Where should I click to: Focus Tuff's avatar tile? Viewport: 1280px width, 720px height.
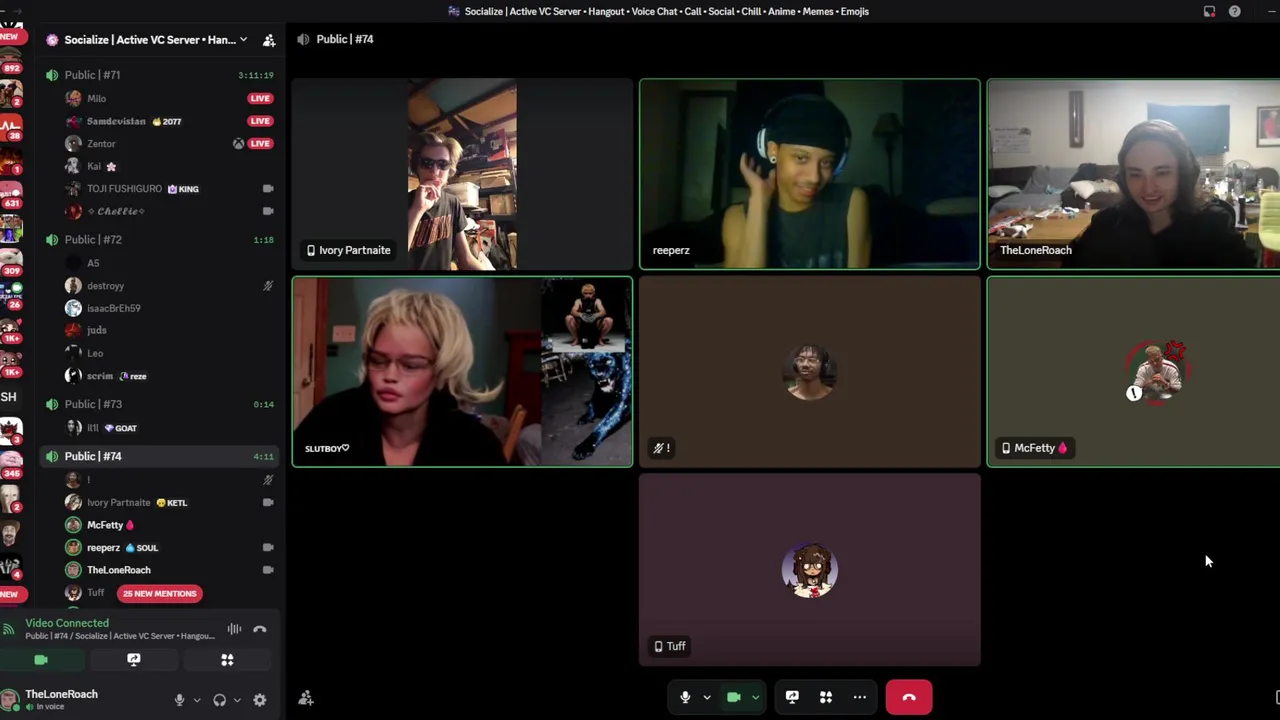[x=810, y=570]
